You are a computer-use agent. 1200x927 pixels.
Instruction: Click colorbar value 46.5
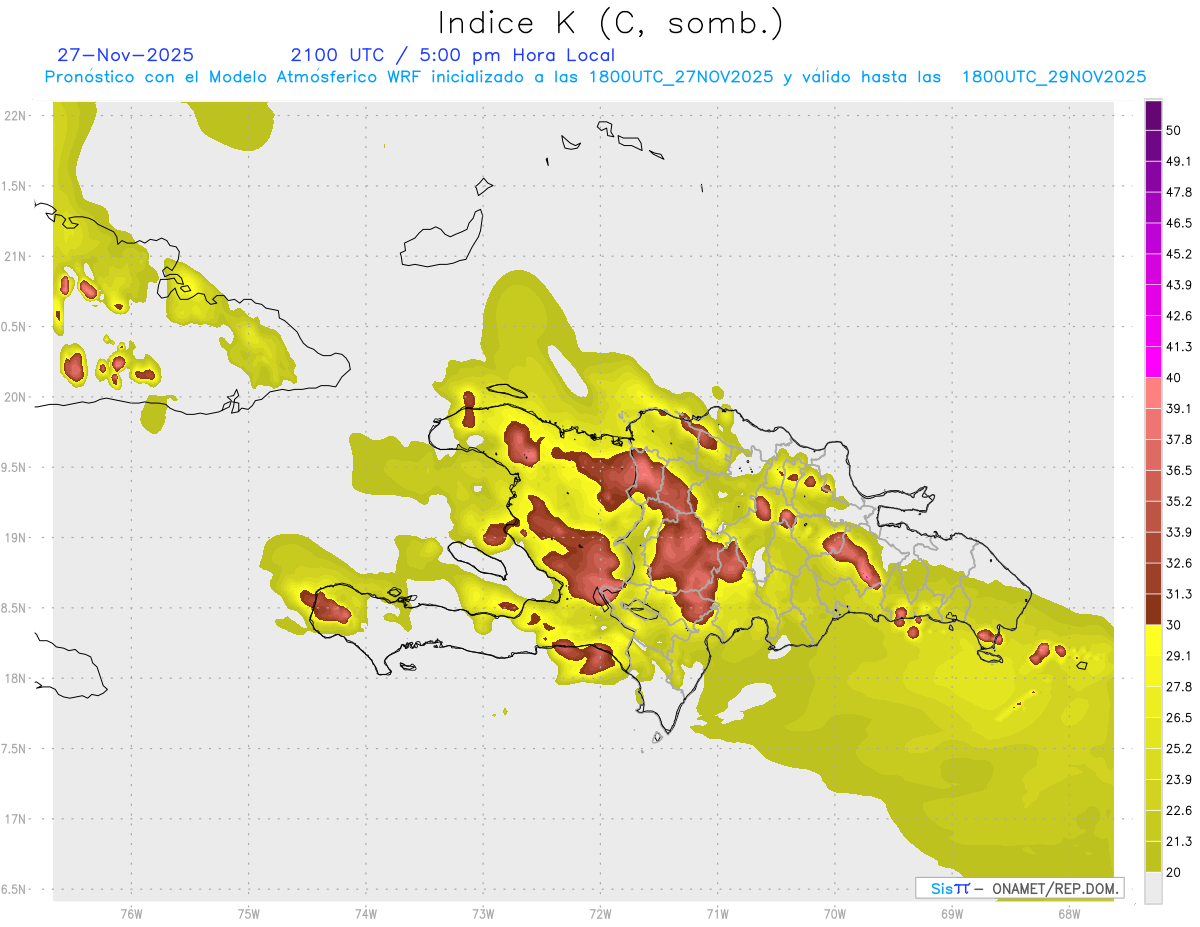1179,223
